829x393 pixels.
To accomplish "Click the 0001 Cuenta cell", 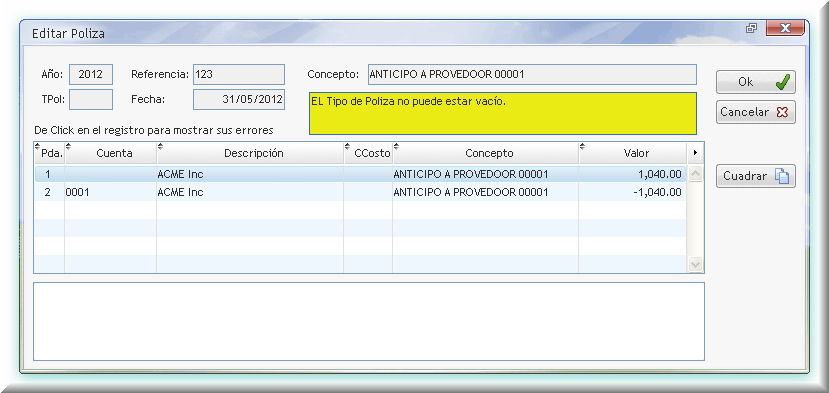I will (x=110, y=193).
